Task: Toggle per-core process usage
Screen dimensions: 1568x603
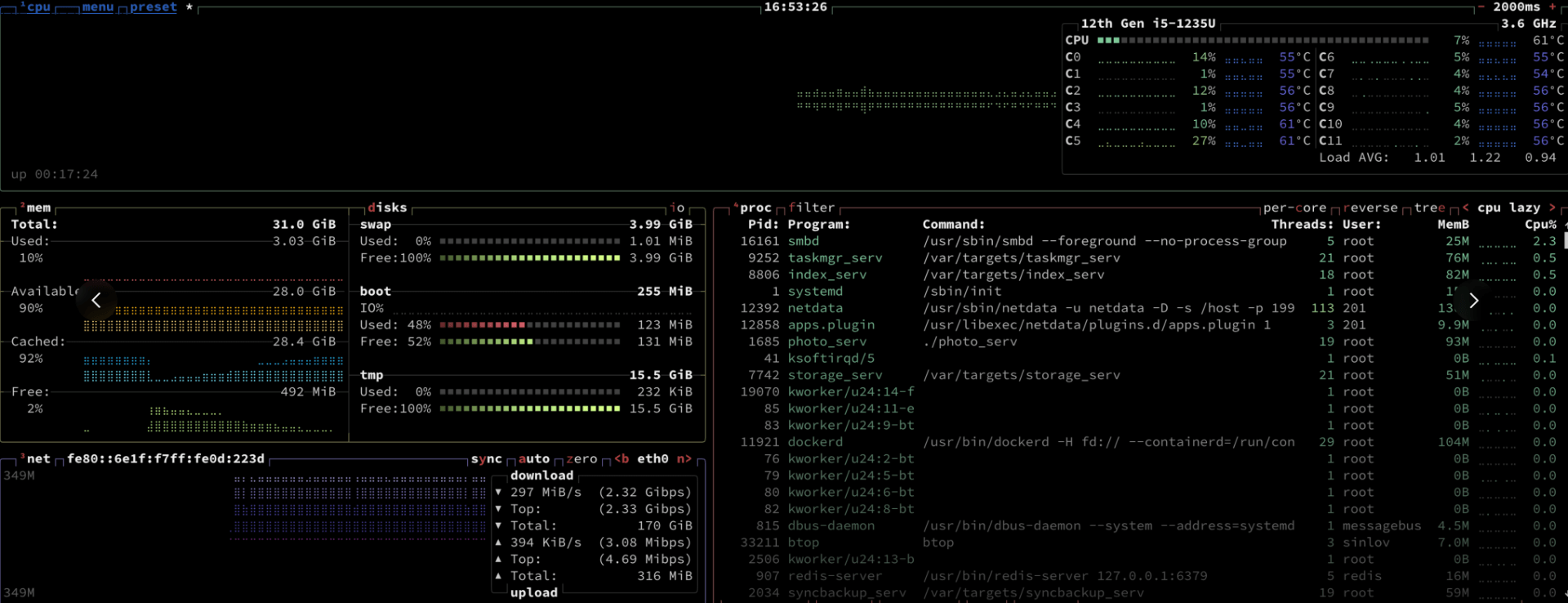Action: click(1294, 208)
